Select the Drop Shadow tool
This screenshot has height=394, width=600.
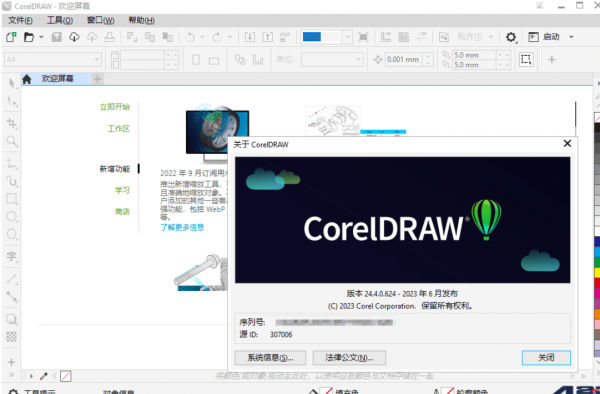pyautogui.click(x=12, y=319)
